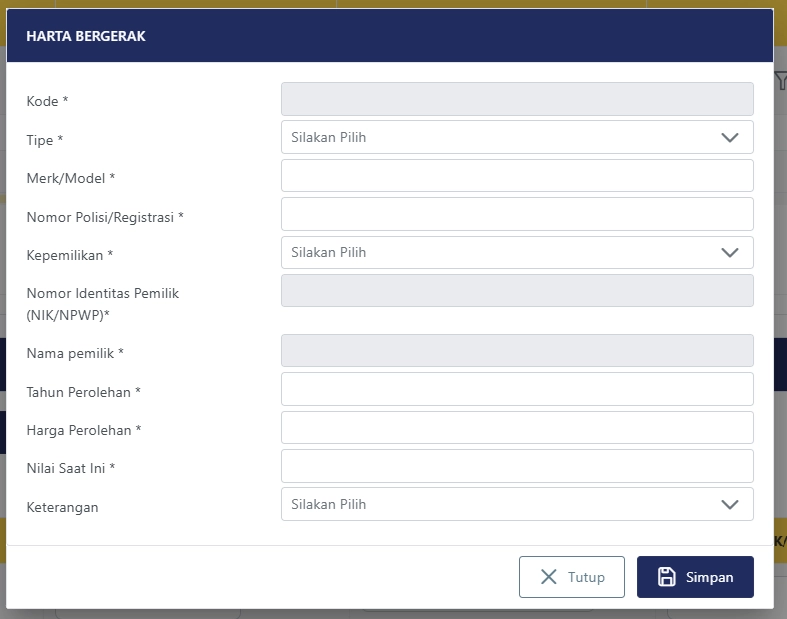787x619 pixels.
Task: Click the greyed-out Kode field
Action: click(x=516, y=99)
